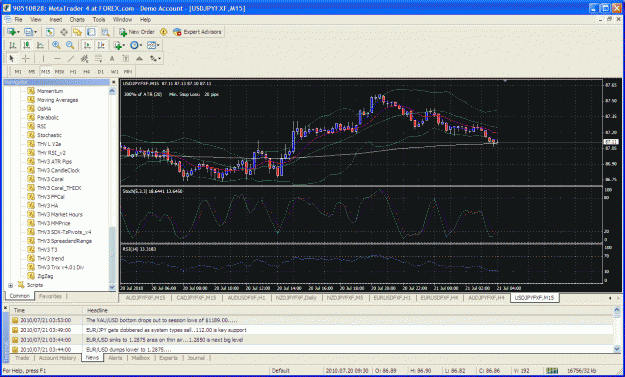
Task: Switch to Line Chart display
Action: point(40,45)
